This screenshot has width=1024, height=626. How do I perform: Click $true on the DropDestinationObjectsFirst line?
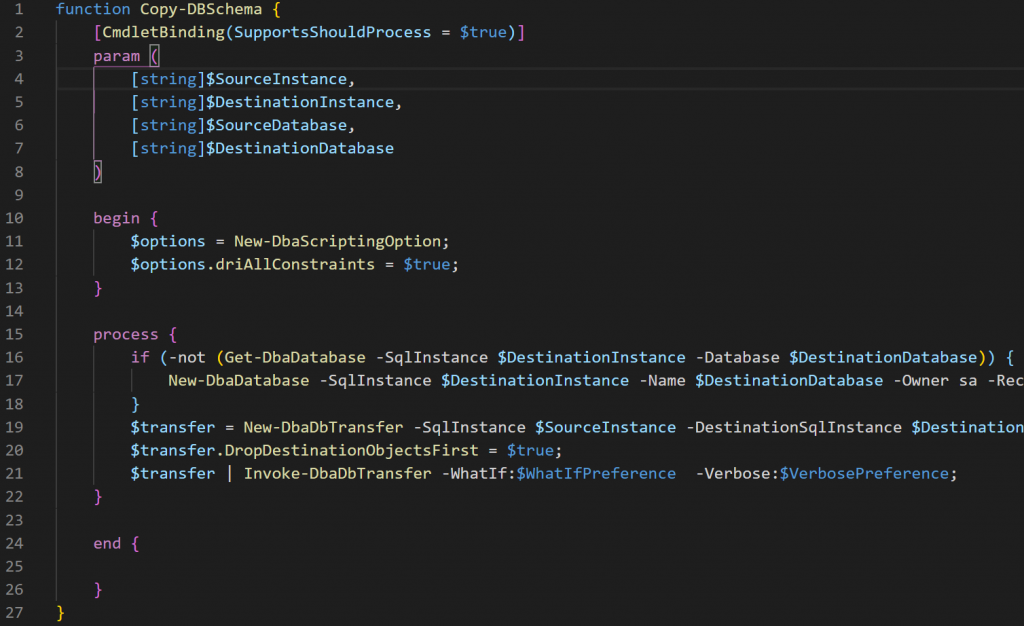530,450
